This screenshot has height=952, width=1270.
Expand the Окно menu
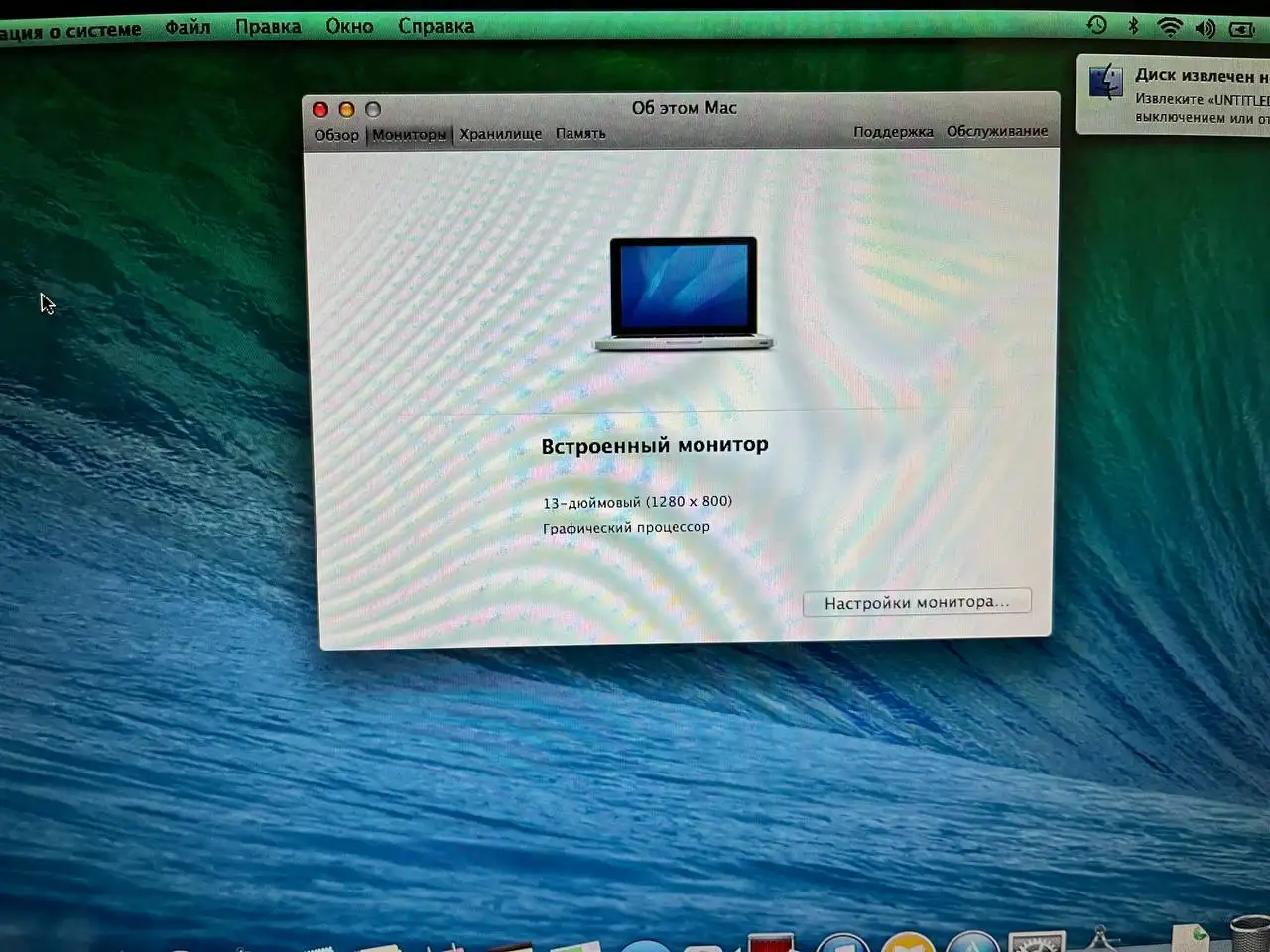point(349,27)
